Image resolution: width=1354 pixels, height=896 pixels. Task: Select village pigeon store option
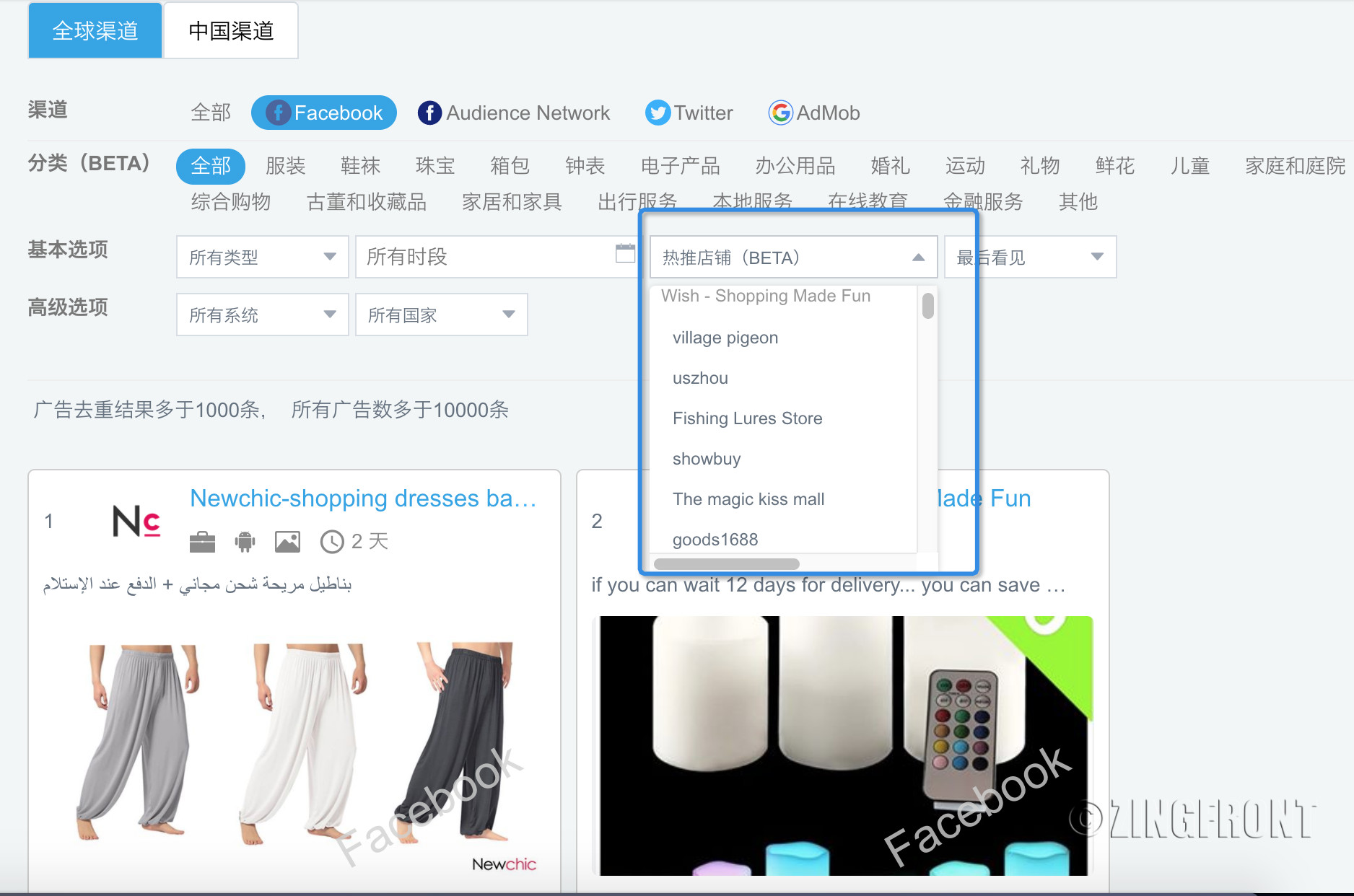783,338
